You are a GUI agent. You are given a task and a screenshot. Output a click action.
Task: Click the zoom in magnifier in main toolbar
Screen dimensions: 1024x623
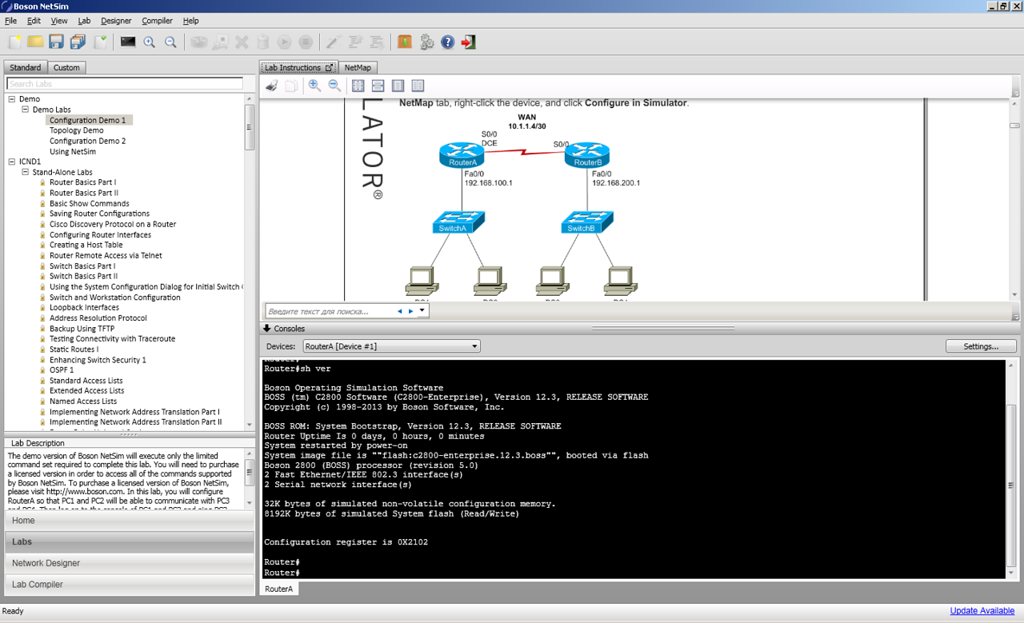tap(150, 42)
